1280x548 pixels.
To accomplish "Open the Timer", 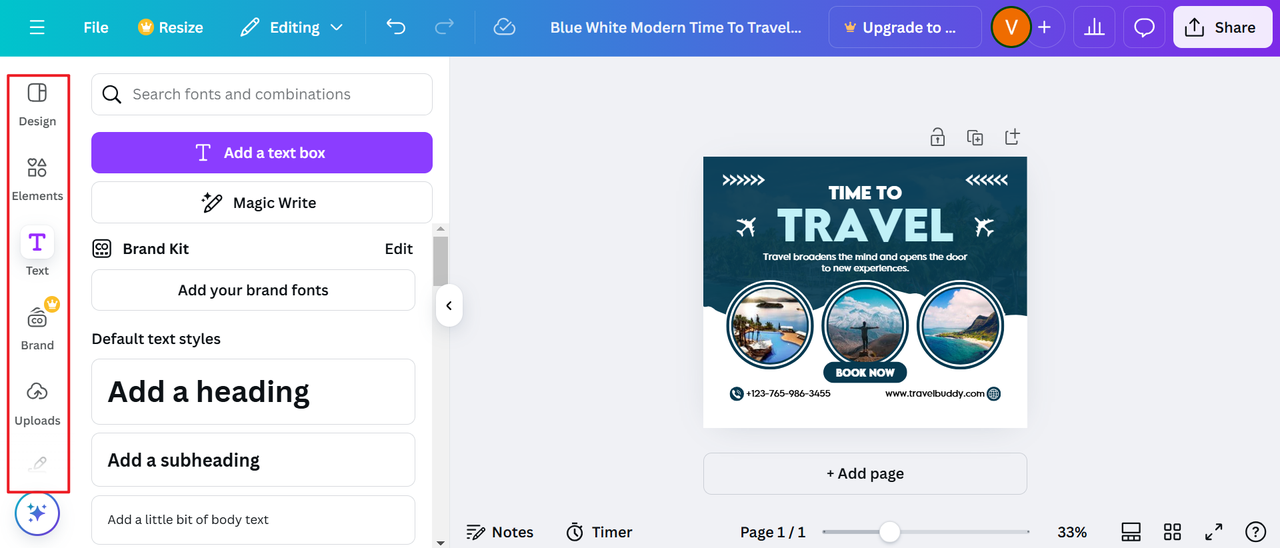I will point(599,532).
